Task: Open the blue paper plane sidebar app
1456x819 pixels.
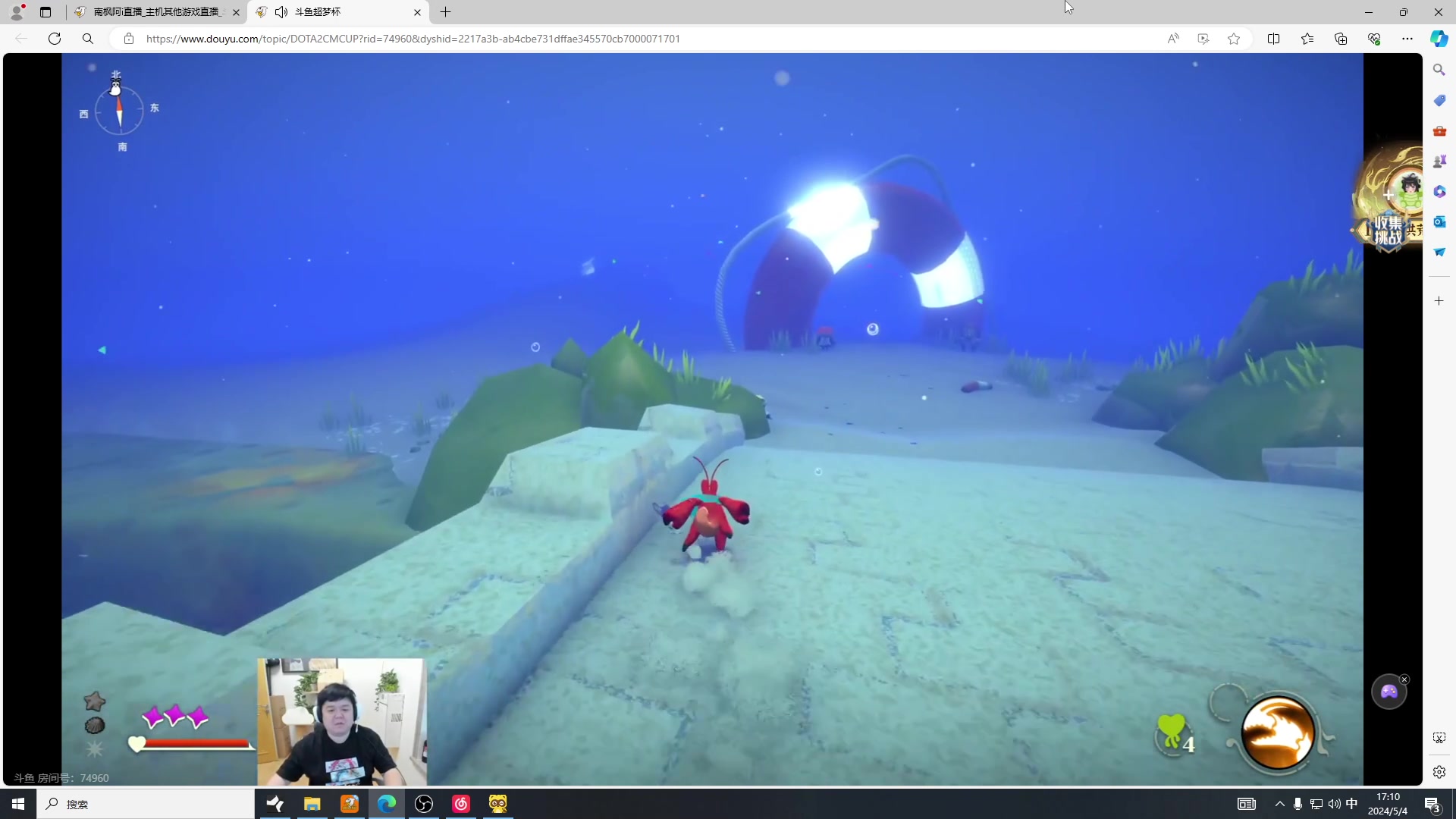Action: 1439,252
